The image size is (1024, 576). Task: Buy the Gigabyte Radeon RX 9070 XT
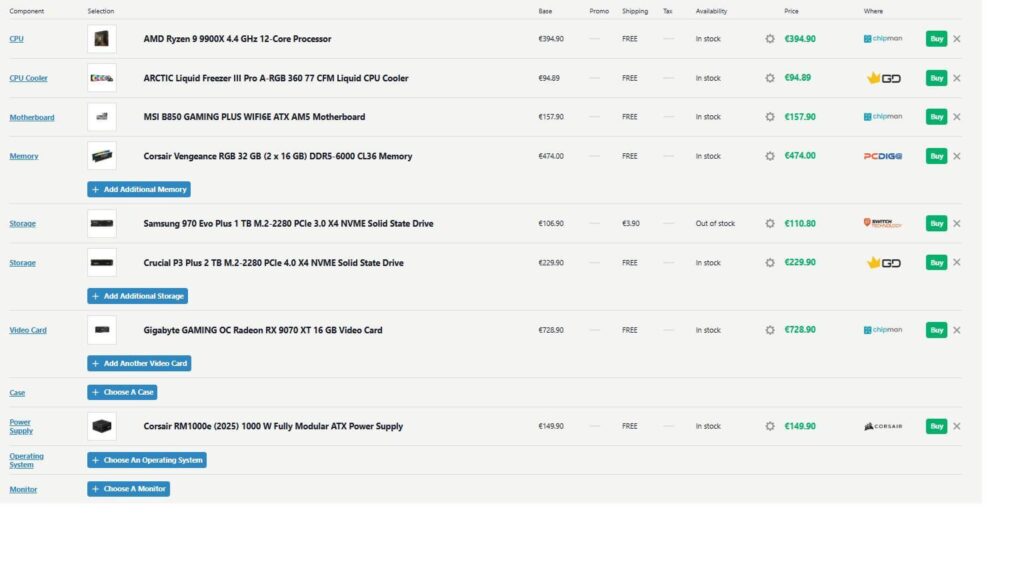(936, 329)
